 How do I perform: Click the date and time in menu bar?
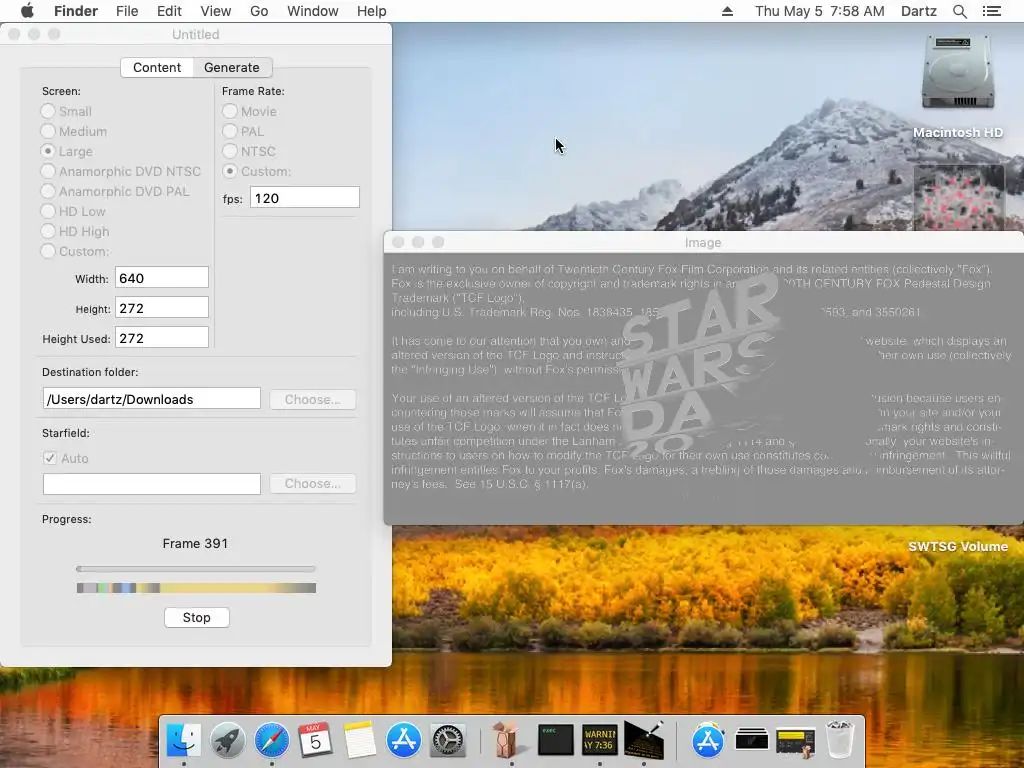pyautogui.click(x=820, y=11)
